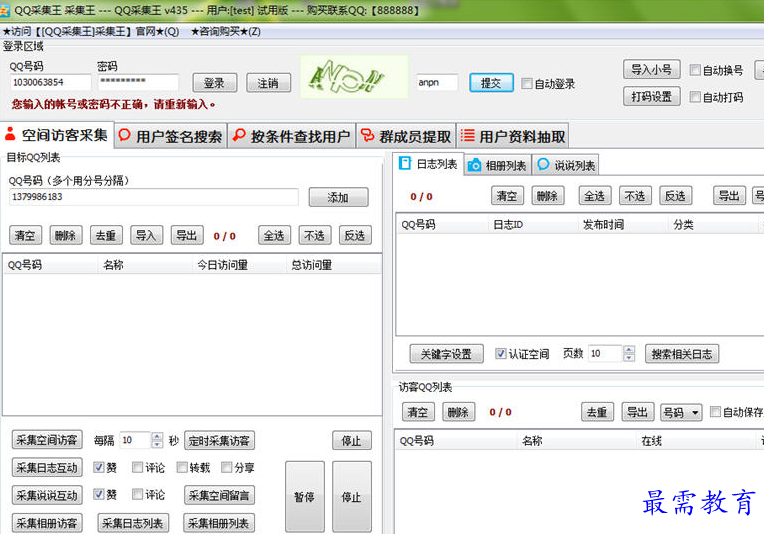Click the QQ号码 login input field
This screenshot has height=534, width=764.
coord(50,82)
